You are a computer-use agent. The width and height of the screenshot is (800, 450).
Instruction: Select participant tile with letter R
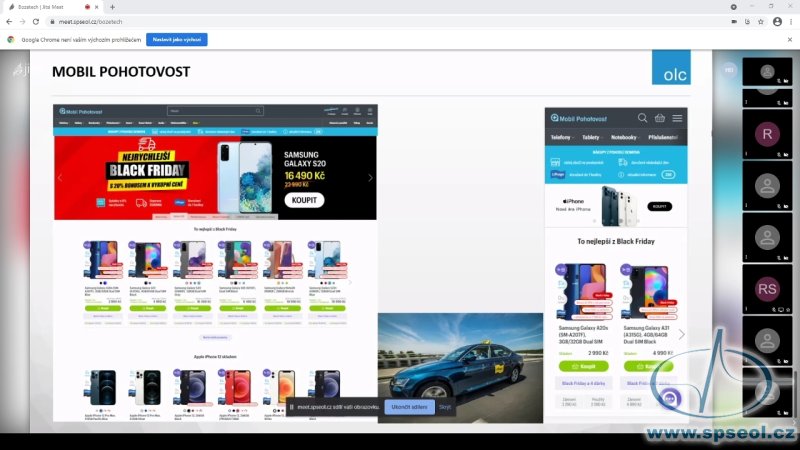point(767,134)
